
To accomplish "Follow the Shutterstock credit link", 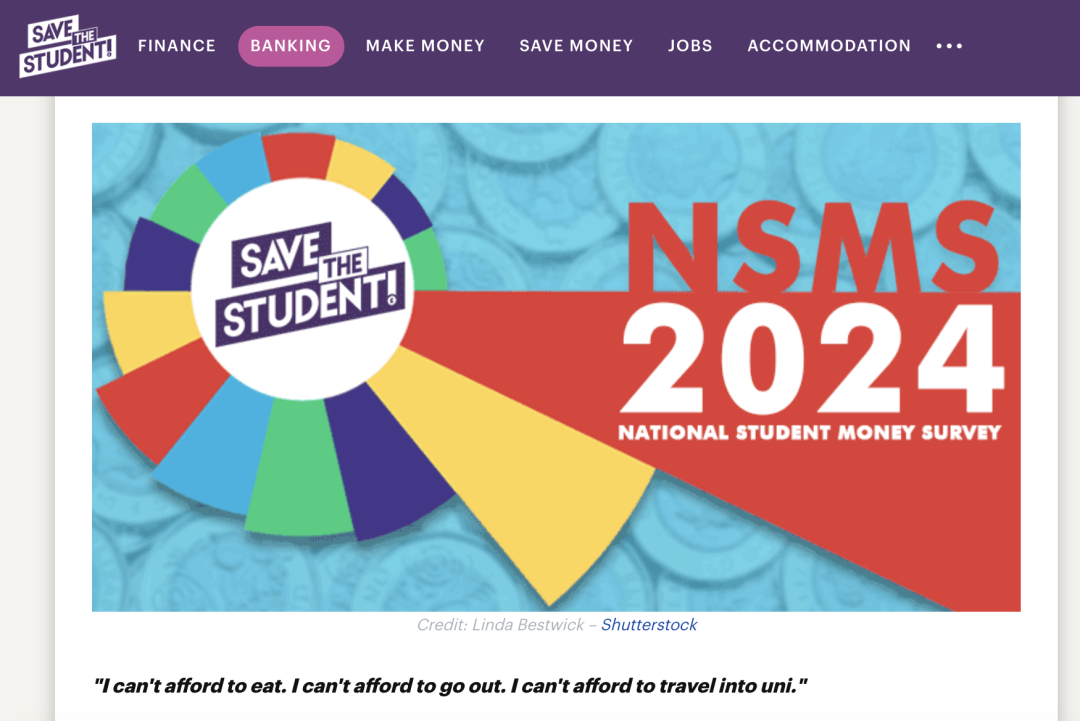I will [649, 625].
